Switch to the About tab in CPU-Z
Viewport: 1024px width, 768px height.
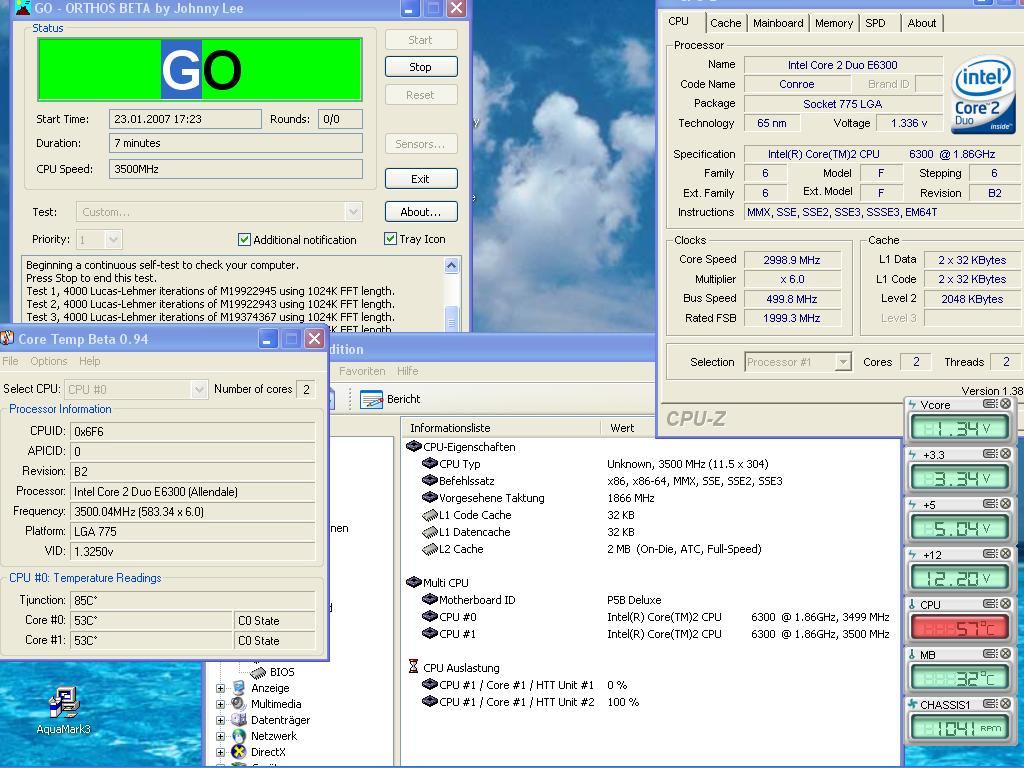921,23
